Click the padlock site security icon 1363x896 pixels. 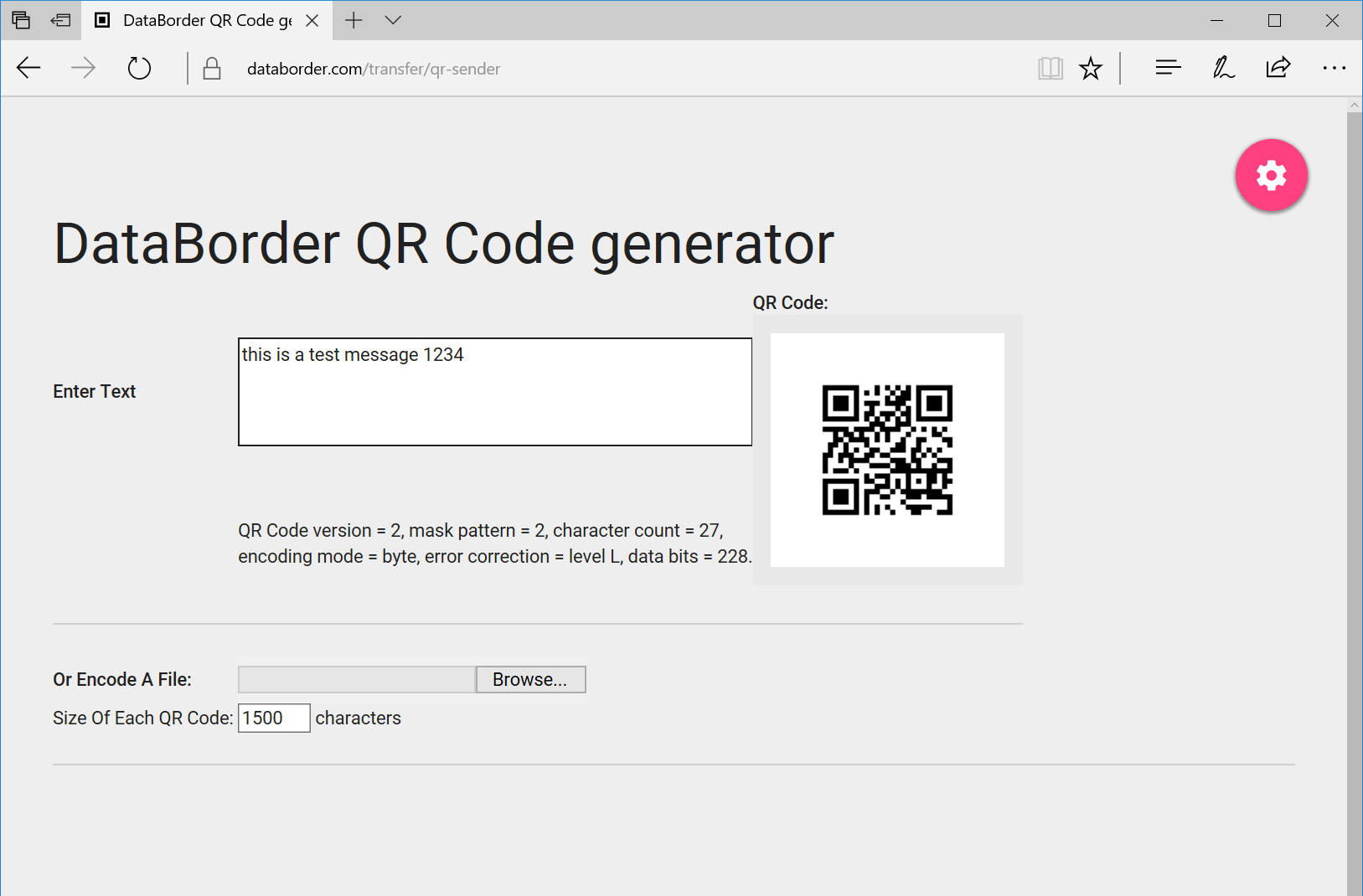click(212, 69)
